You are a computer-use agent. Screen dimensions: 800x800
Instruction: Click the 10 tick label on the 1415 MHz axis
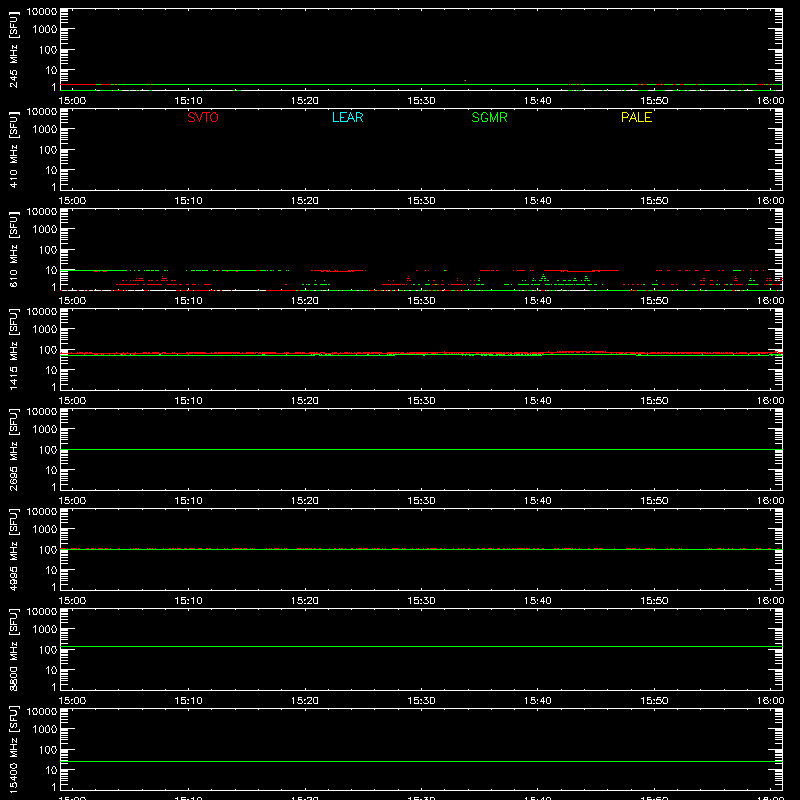click(51, 370)
